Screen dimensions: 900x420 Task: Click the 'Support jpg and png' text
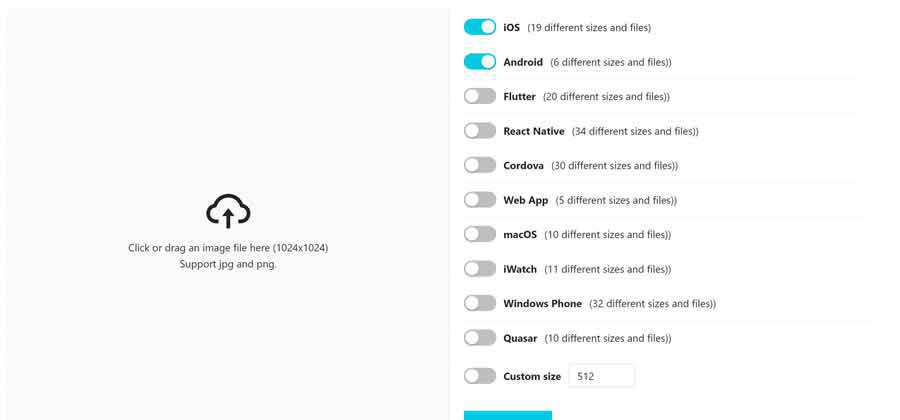[228, 264]
